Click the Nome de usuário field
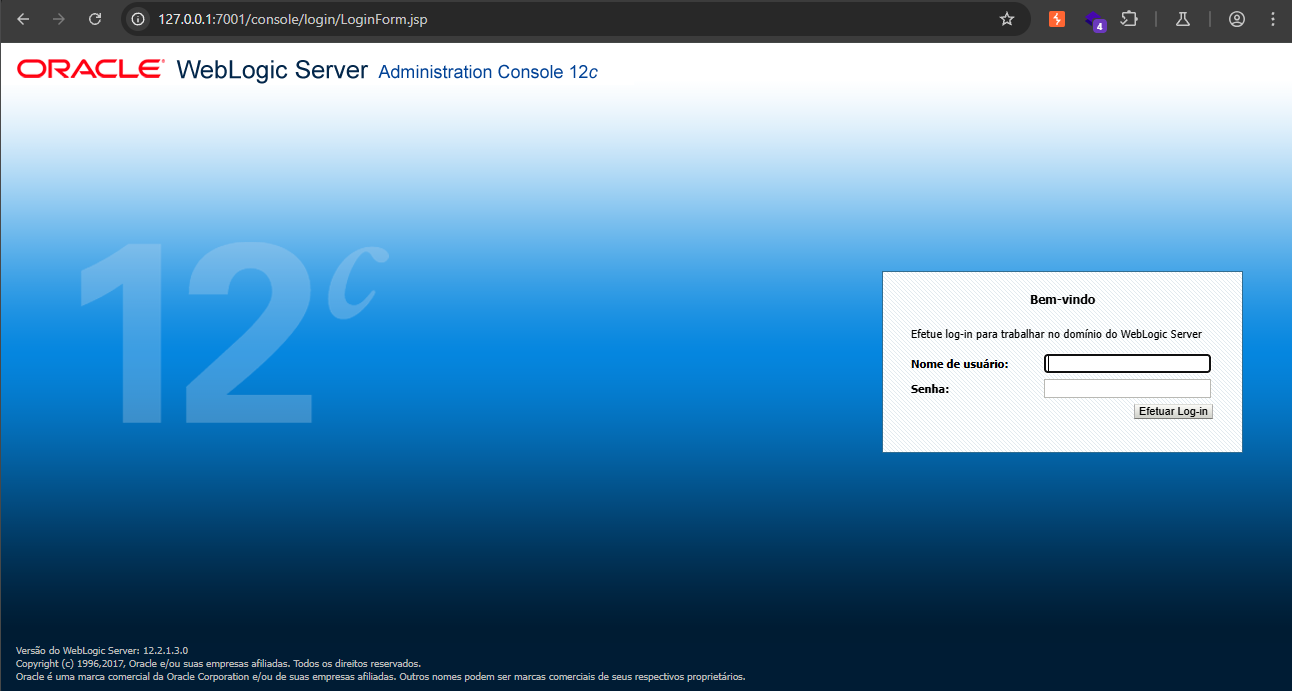Image resolution: width=1292 pixels, height=691 pixels. (1127, 364)
